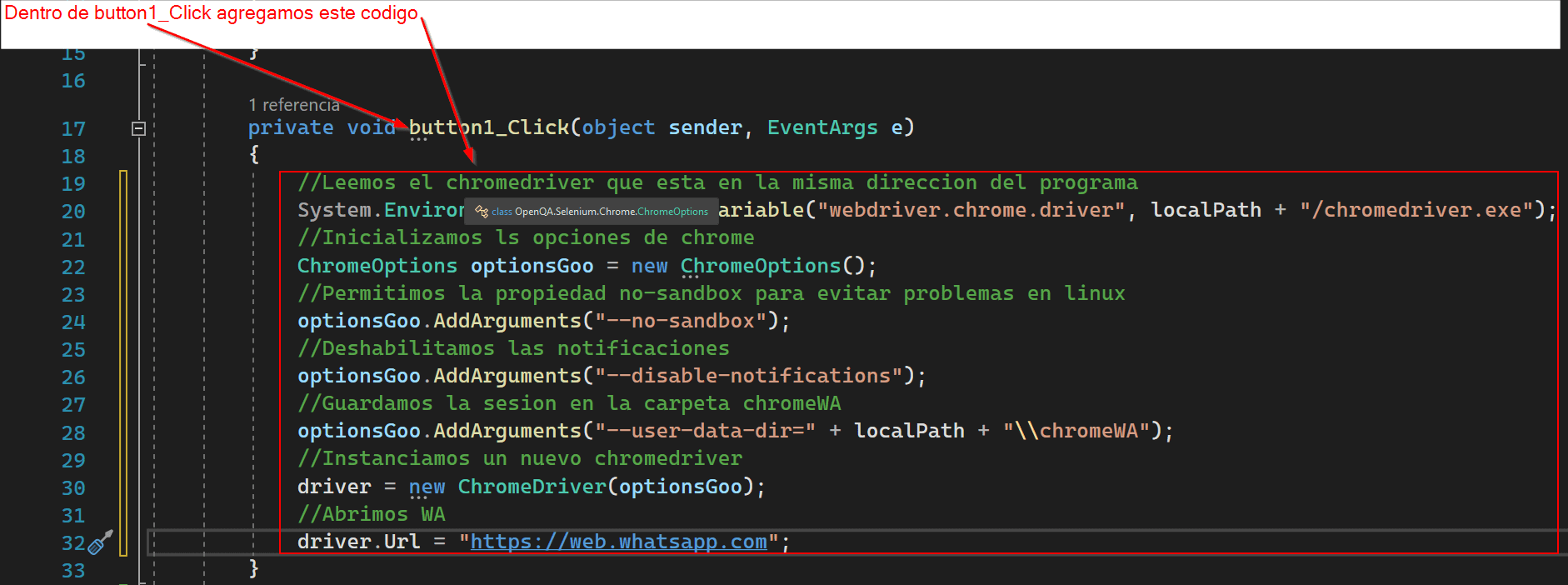Click the '1 referencia' CodeLens text
1568x585 pixels.
point(294,105)
